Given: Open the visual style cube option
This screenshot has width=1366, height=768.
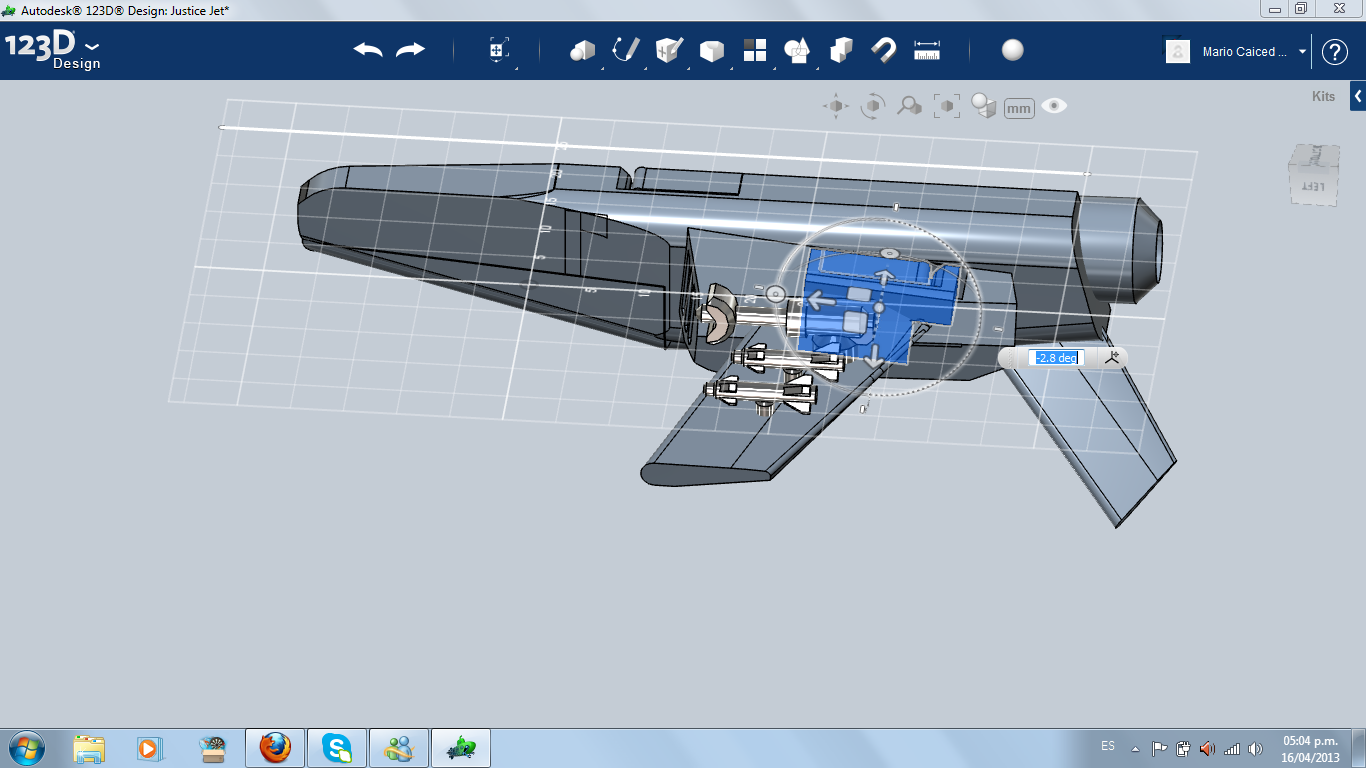Looking at the screenshot, I should tap(984, 106).
